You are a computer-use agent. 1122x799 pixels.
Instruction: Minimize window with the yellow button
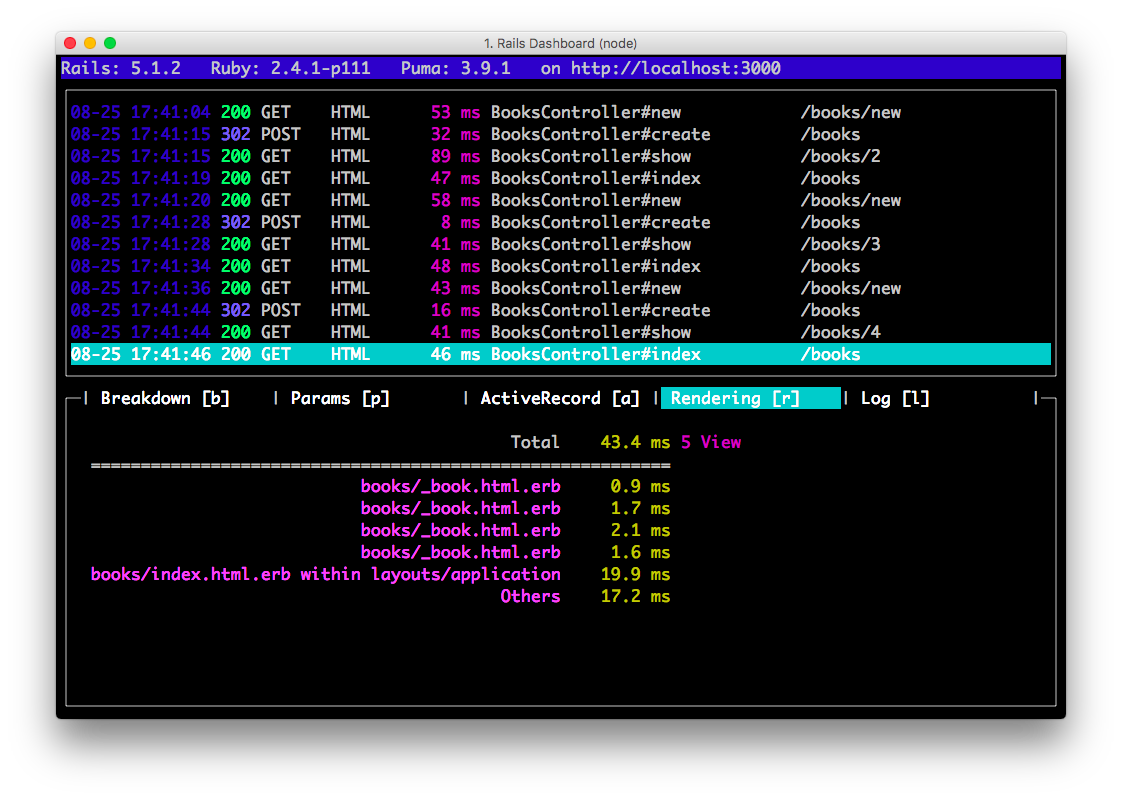90,44
